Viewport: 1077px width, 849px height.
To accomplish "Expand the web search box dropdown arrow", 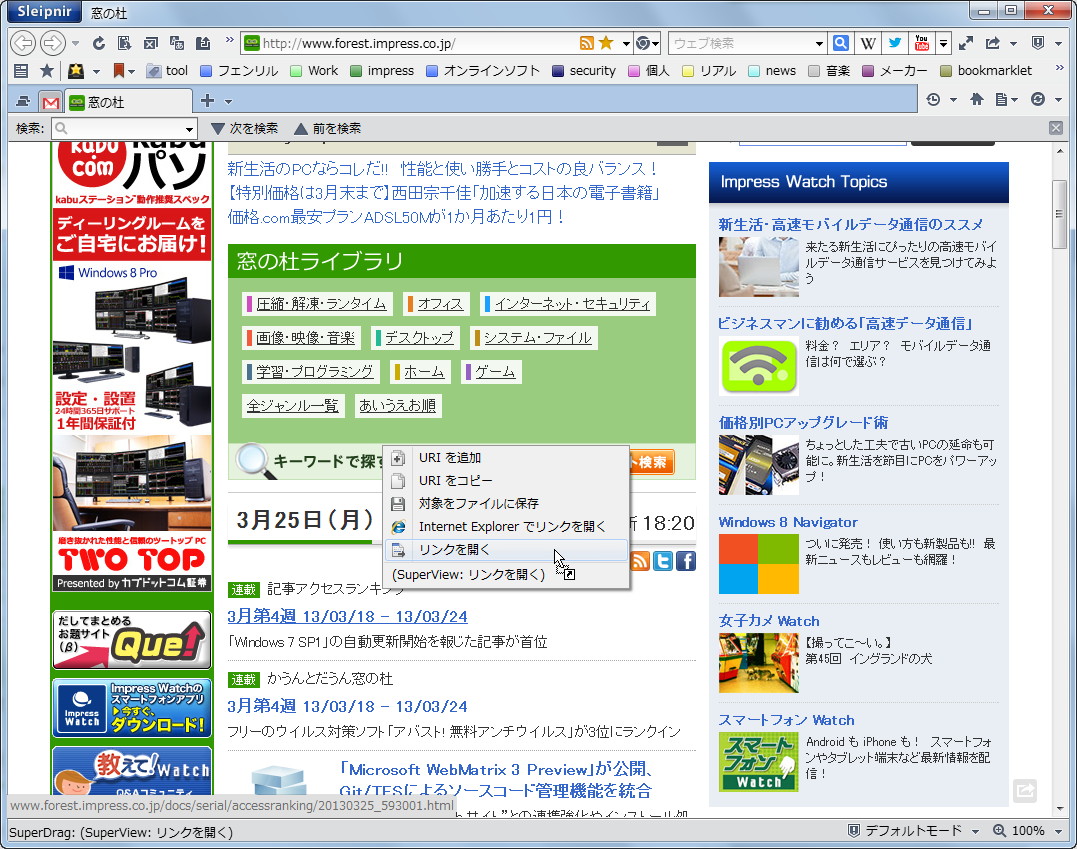I will pos(819,44).
